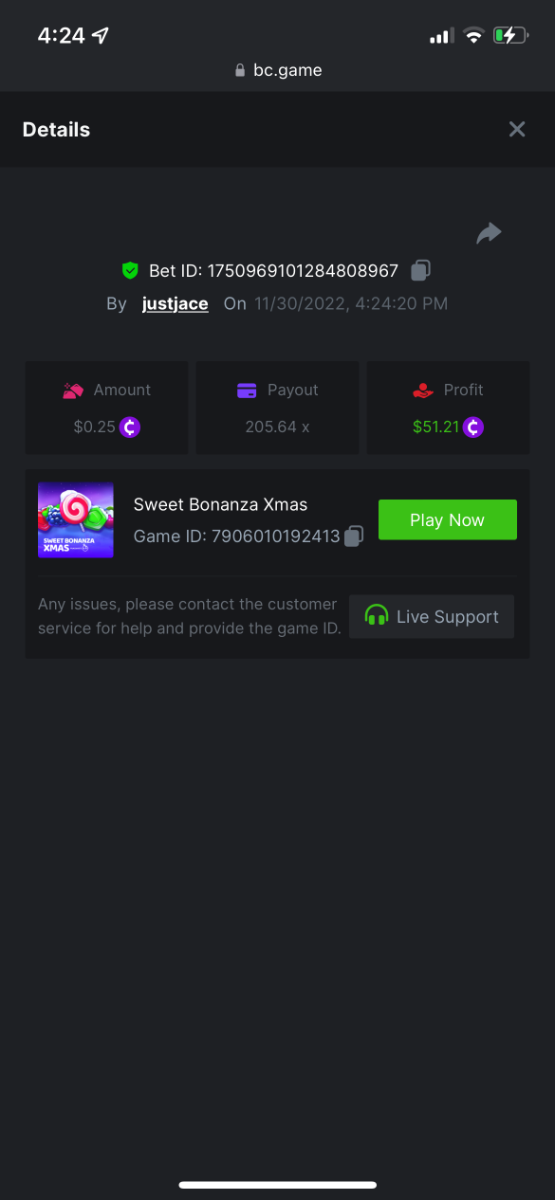The height and width of the screenshot is (1200, 555).
Task: Contact Live Support
Action: point(432,616)
